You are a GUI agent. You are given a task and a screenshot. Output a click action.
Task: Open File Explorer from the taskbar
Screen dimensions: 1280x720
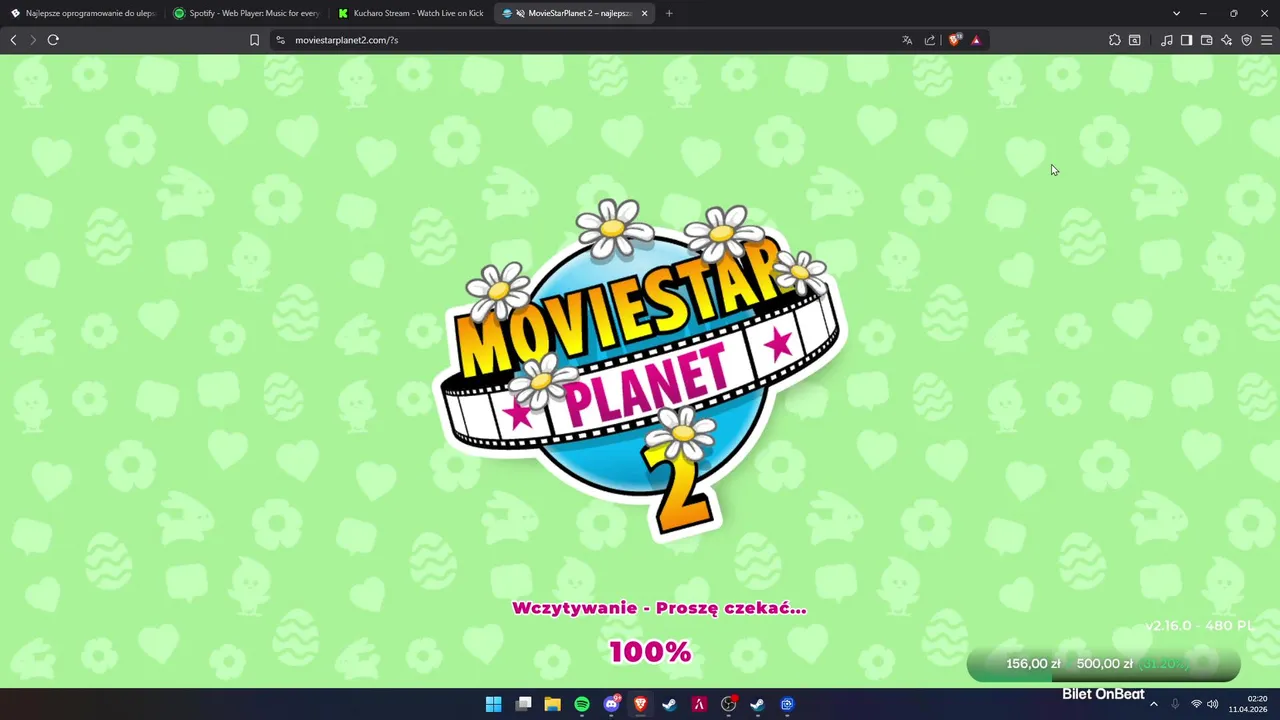click(x=552, y=704)
